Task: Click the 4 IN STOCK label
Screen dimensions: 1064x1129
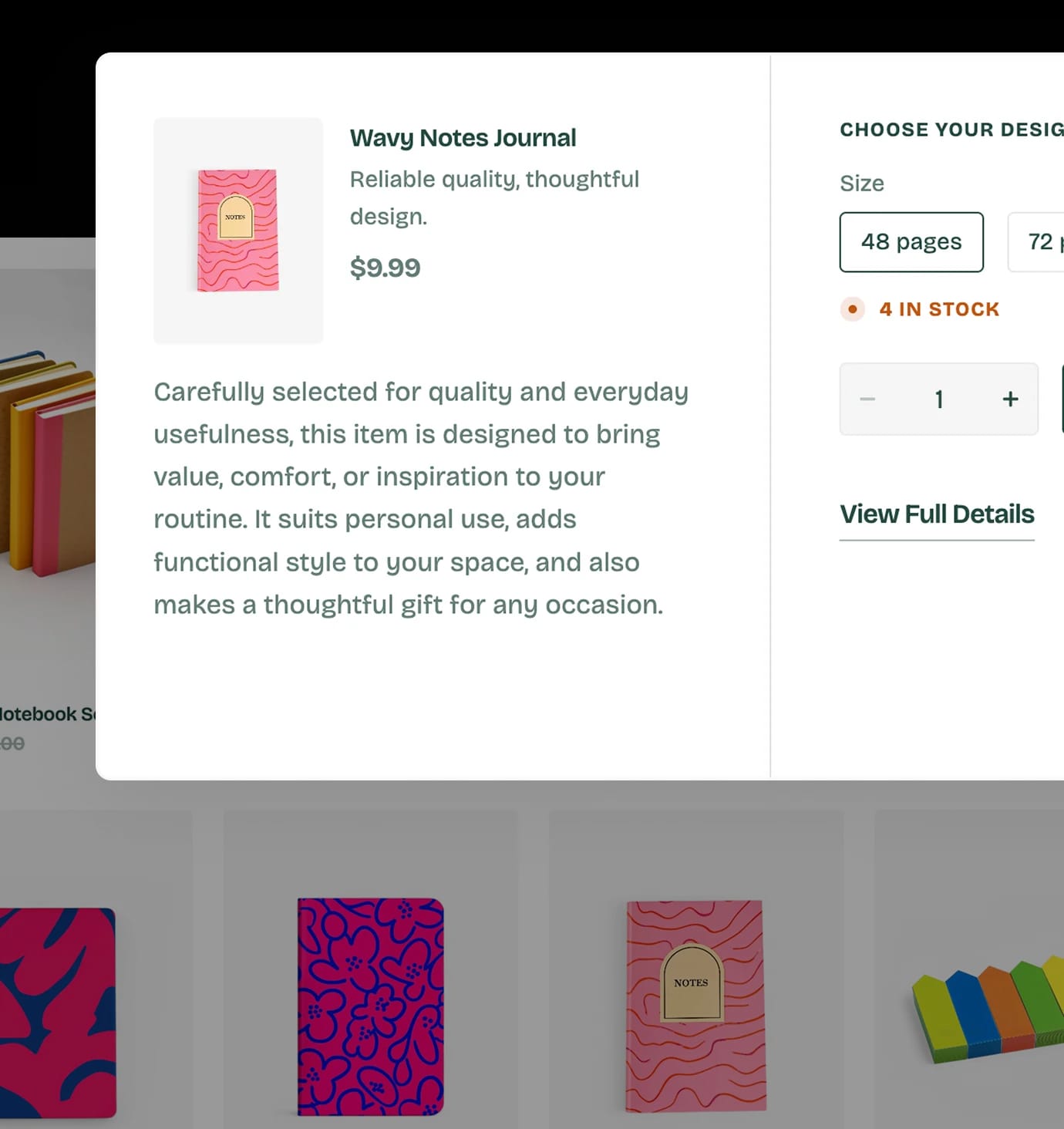Action: (939, 309)
